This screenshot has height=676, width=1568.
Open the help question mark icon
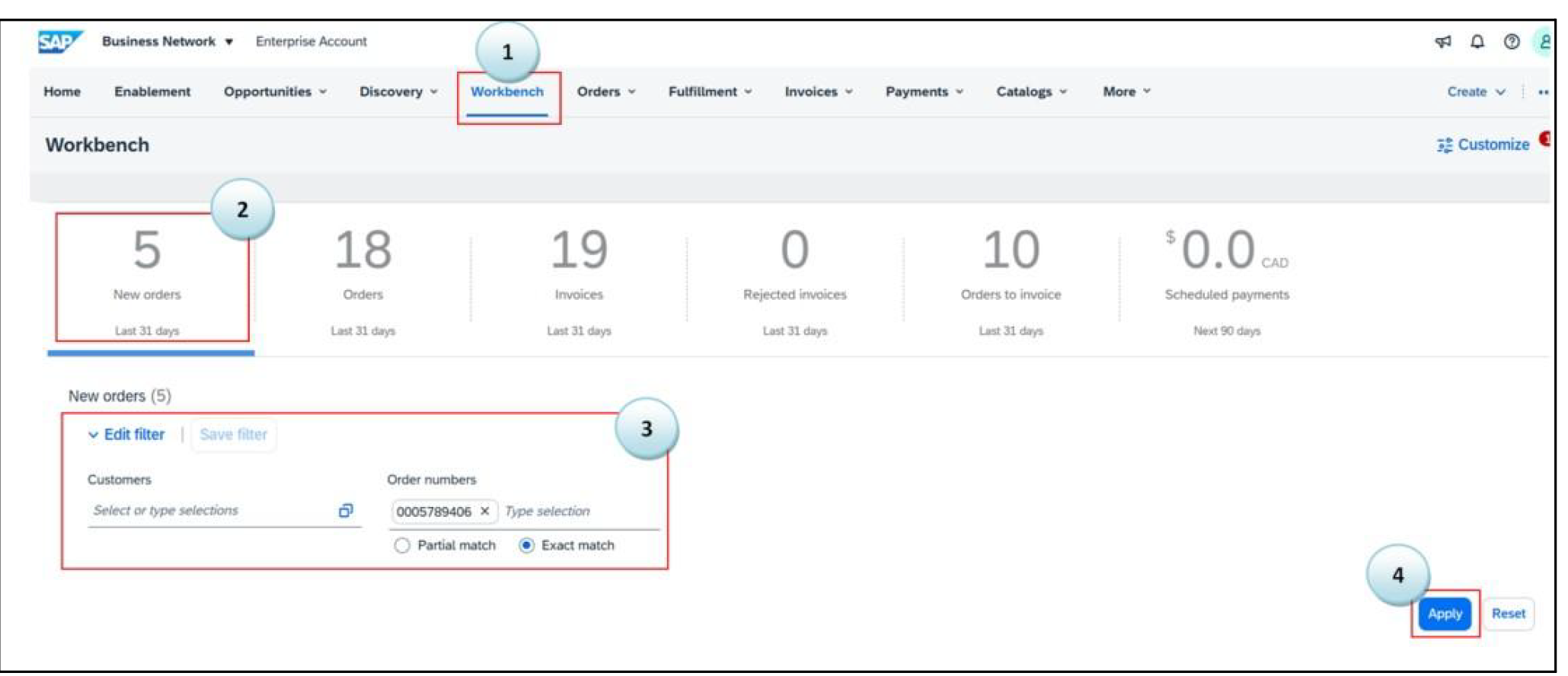(x=1511, y=42)
